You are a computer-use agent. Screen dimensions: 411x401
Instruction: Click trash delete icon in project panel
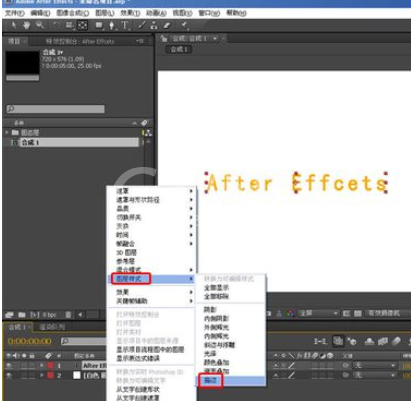(x=68, y=315)
